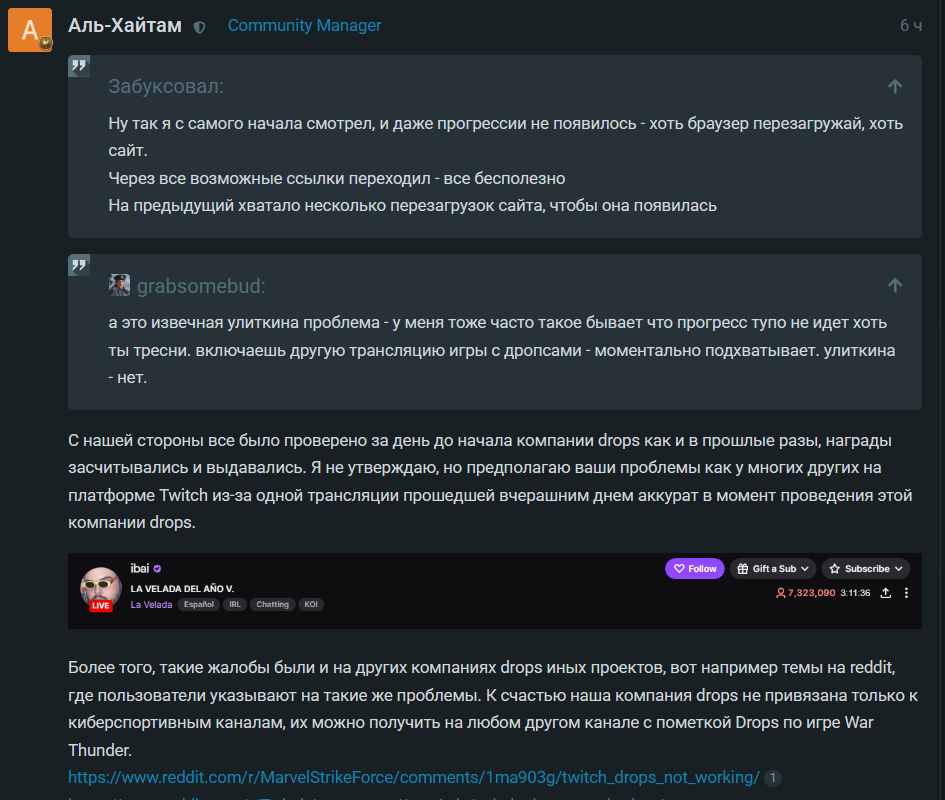This screenshot has width=945, height=800.
Task: Click the quotation mark icon on grabsomebud quote
Action: (79, 265)
